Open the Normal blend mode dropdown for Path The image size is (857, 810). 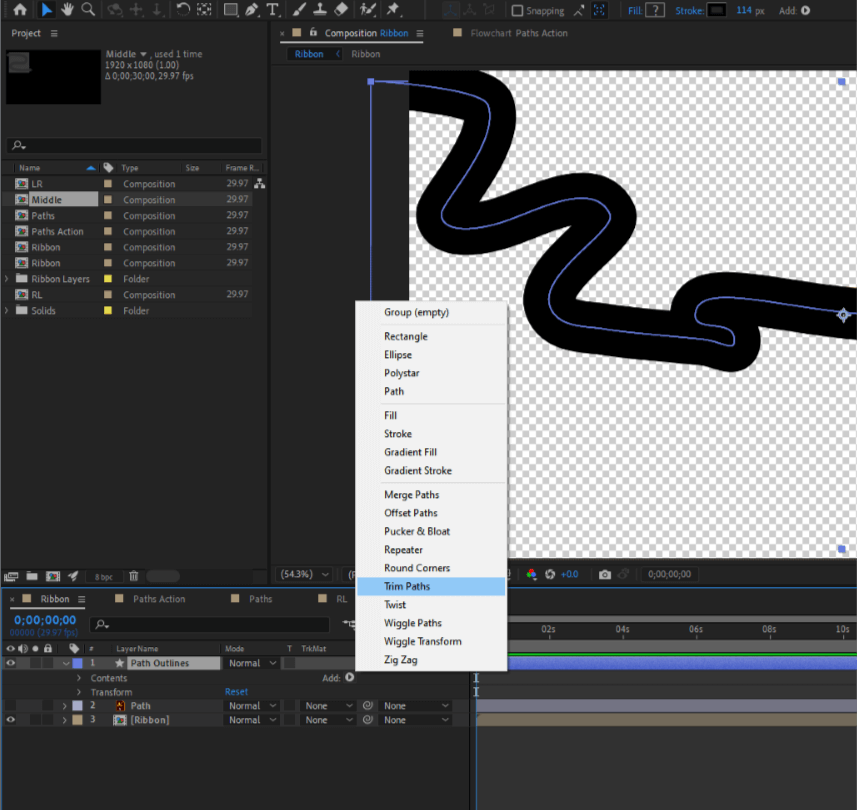250,705
